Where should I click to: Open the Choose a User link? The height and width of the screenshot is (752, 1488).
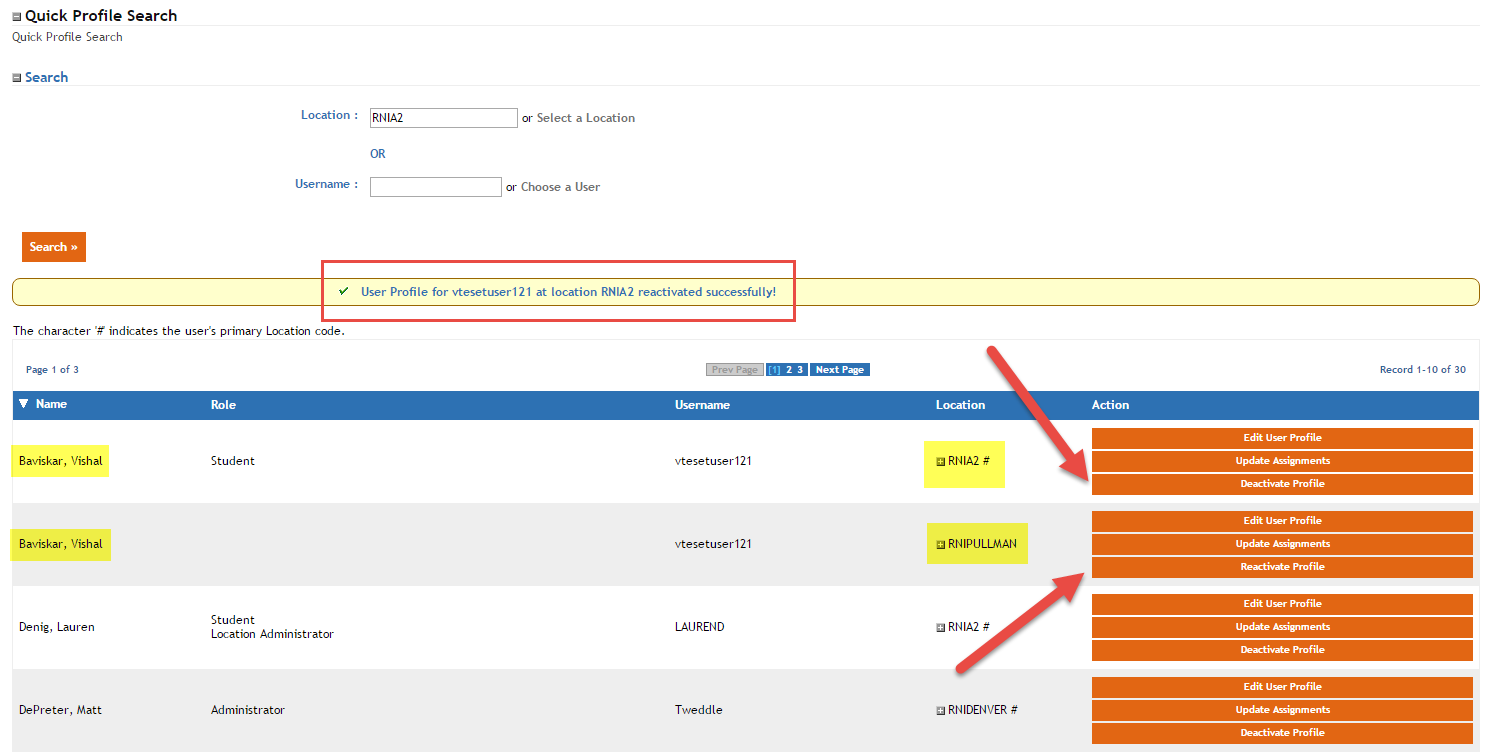(x=560, y=187)
